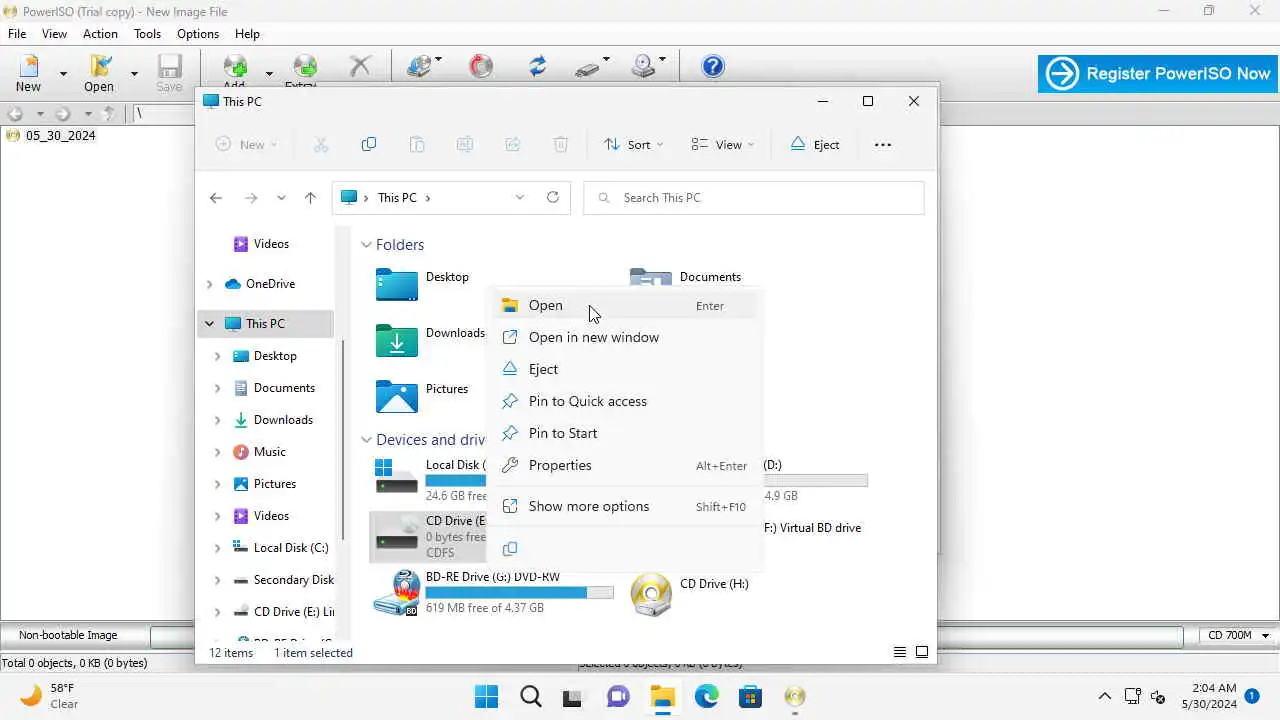Open Microsoft Store from the taskbar
Screen dimensions: 1280x720
pos(751,696)
